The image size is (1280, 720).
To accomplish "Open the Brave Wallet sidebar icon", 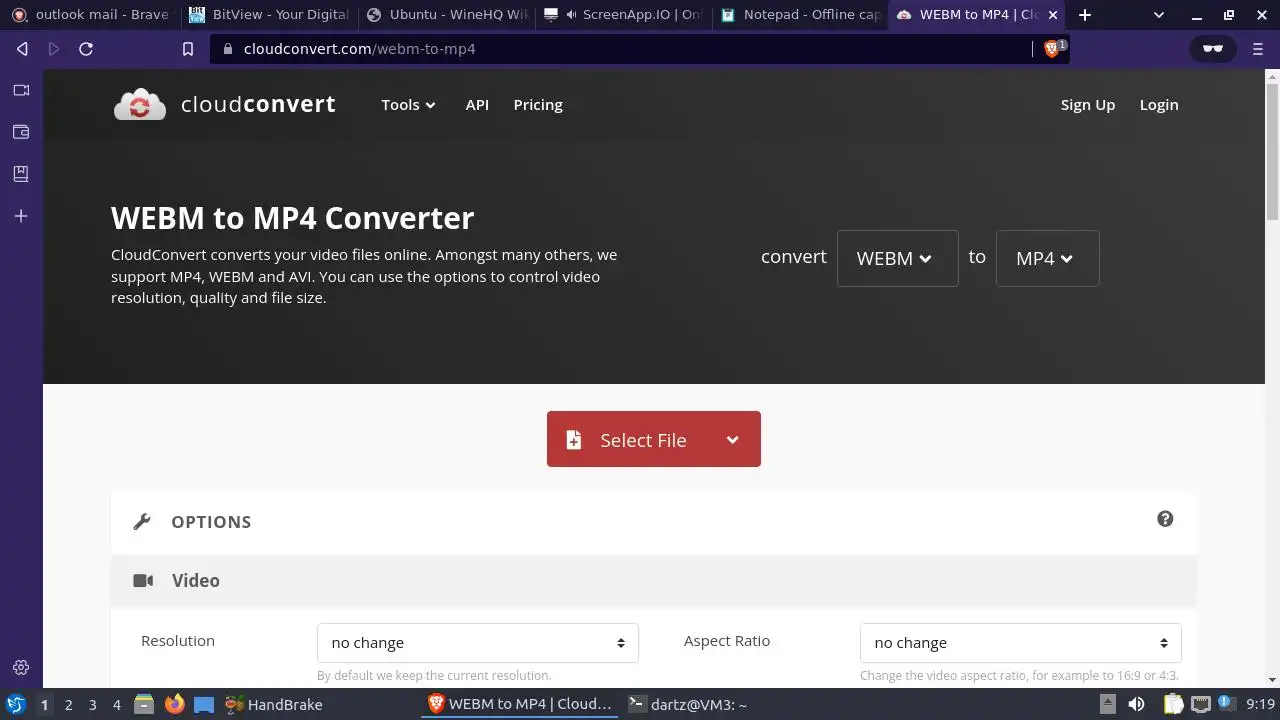I will [x=21, y=131].
